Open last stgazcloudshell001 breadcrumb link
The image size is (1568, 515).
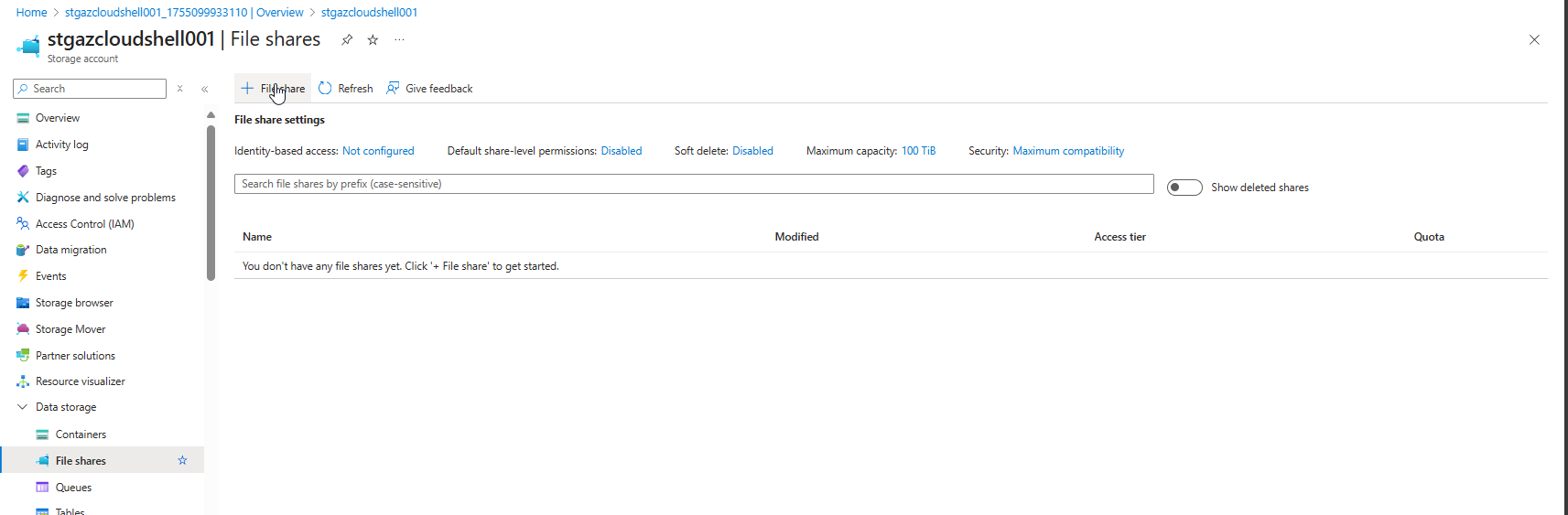point(369,13)
